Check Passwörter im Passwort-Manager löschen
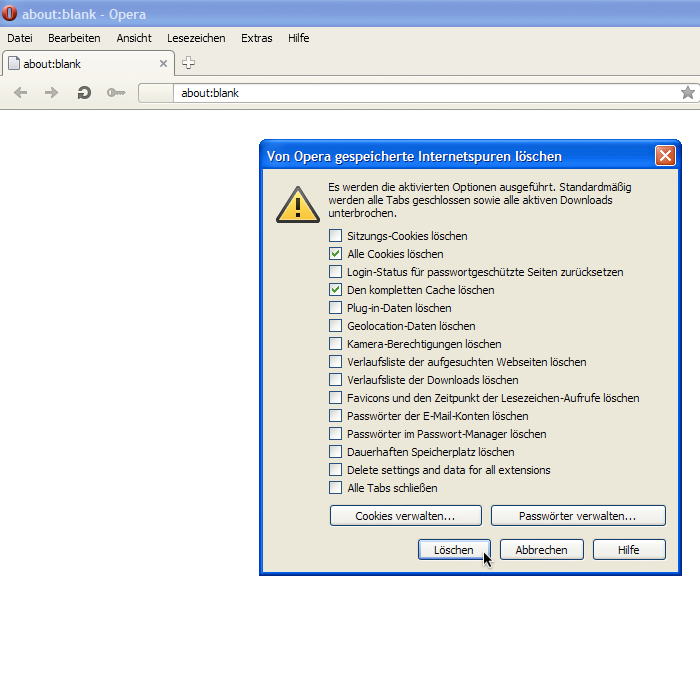Image resolution: width=700 pixels, height=700 pixels. pos(335,433)
